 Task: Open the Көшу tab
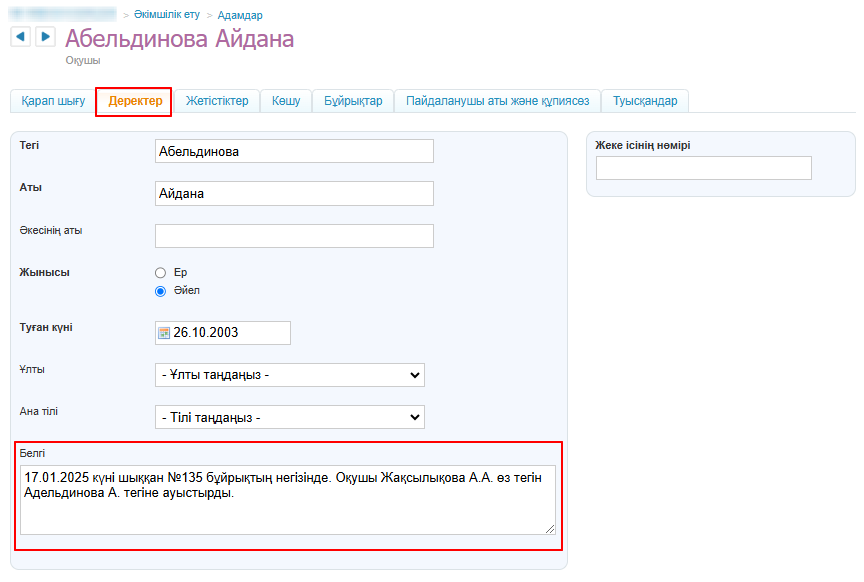[x=286, y=101]
